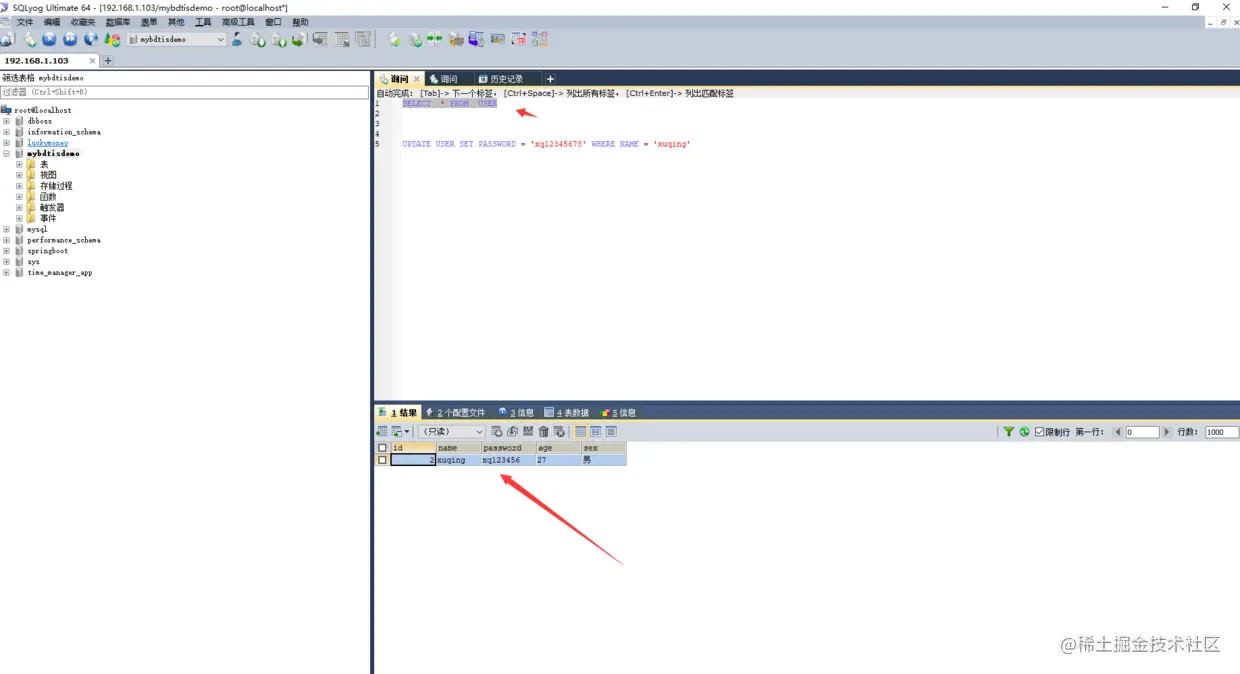Click the root@localhost server icon
This screenshot has width=1240, height=674.
point(7,110)
